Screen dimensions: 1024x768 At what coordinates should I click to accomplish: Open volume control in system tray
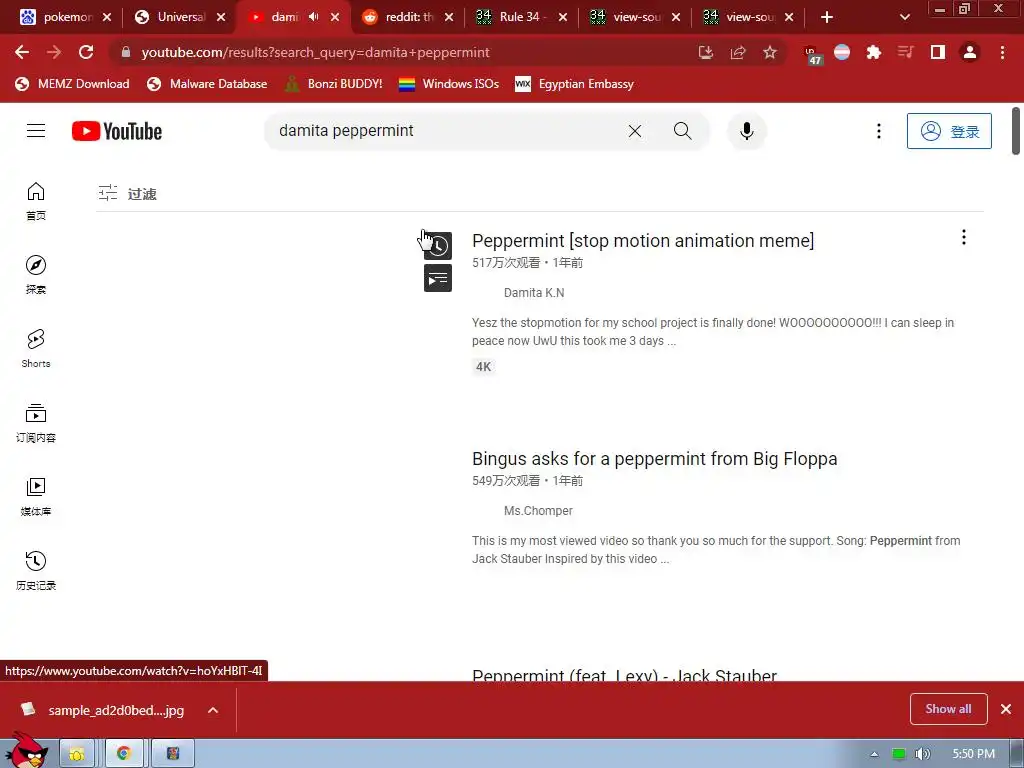tap(922, 754)
